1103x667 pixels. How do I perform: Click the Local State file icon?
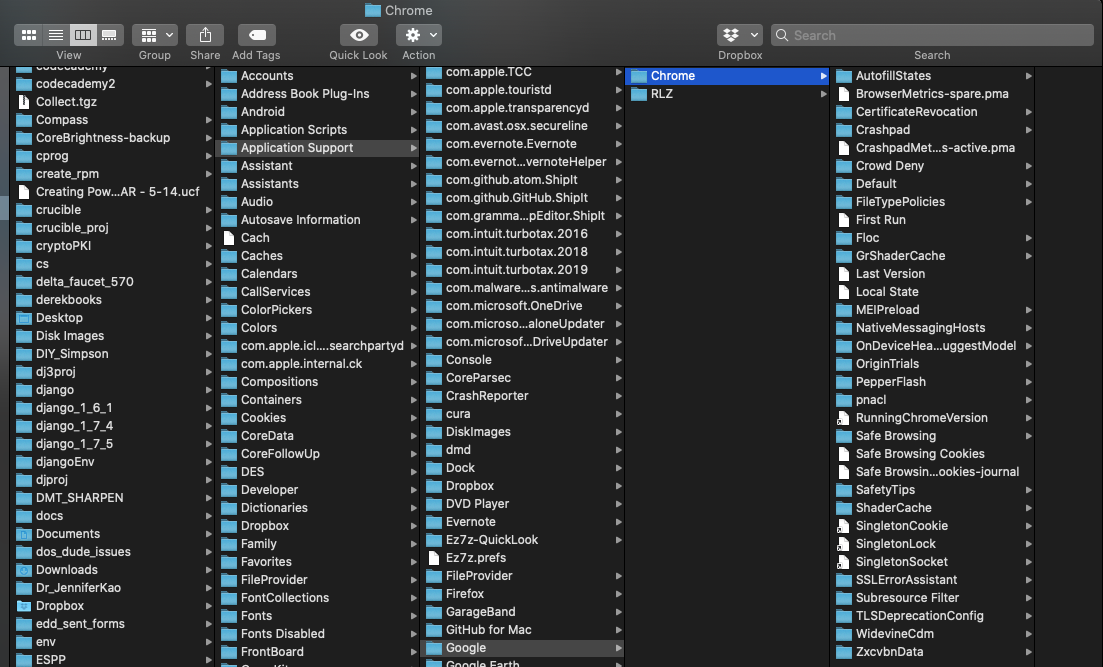click(844, 291)
